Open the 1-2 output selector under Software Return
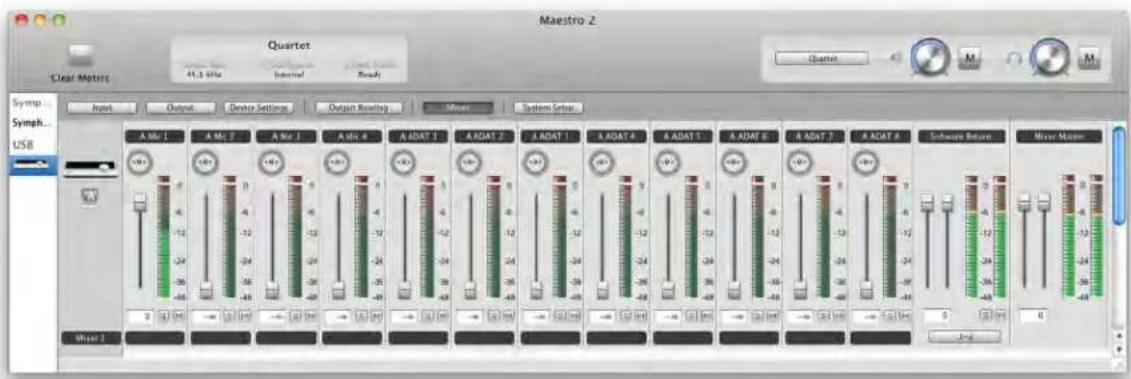This screenshot has height=379, width=1131. (x=964, y=336)
